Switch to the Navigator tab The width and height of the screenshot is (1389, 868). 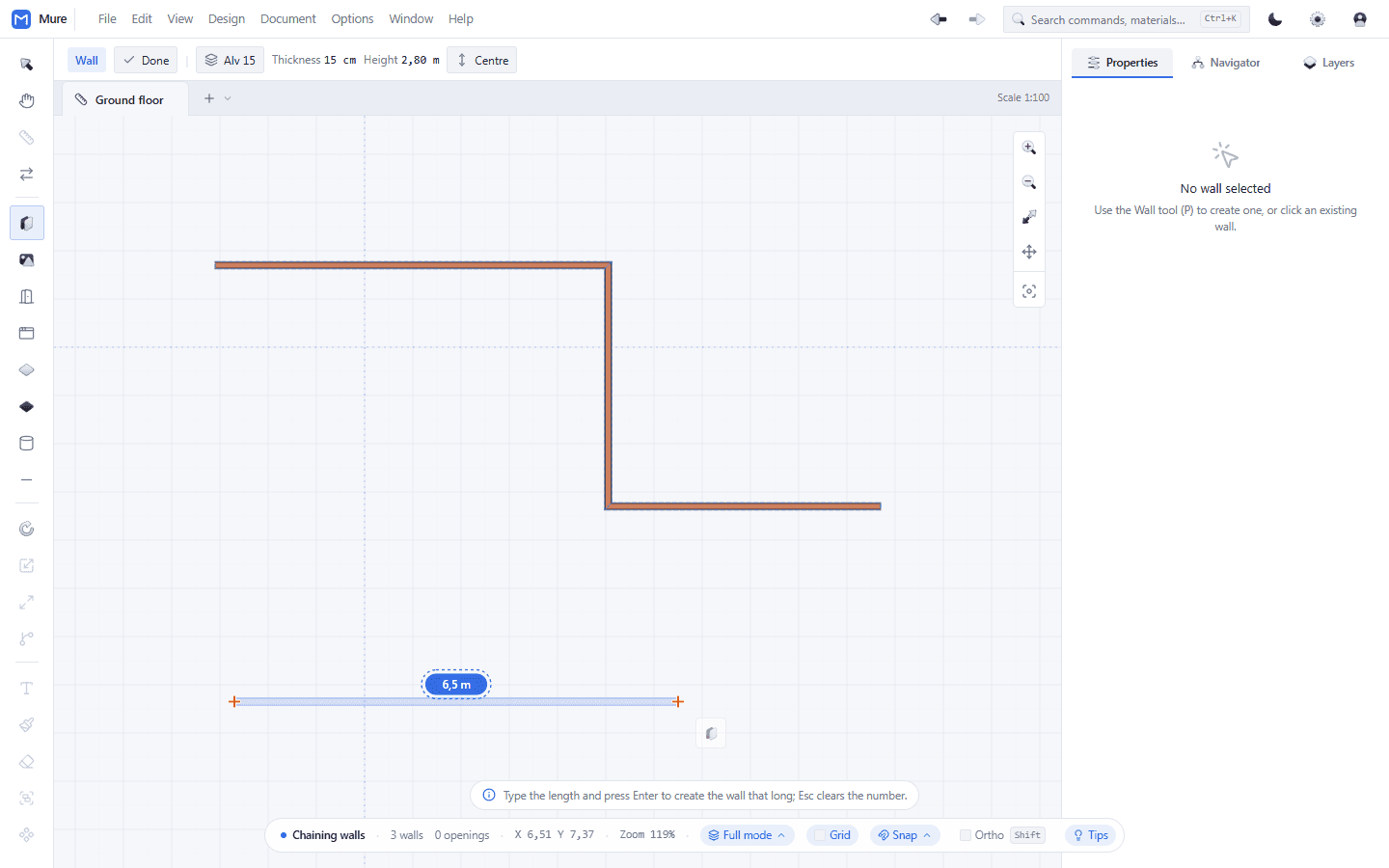(x=1226, y=63)
